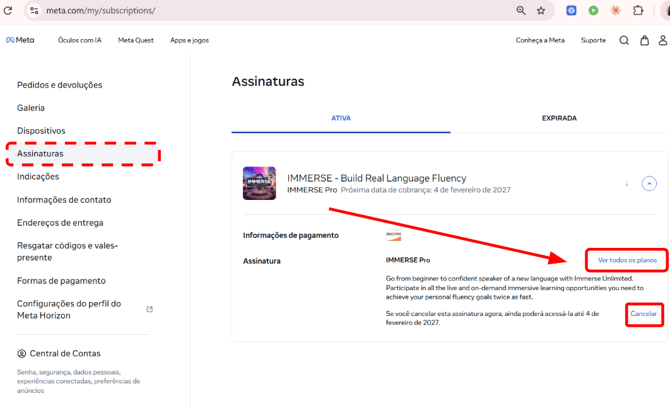This screenshot has height=408, width=670.
Task: Go to Meta home via logo
Action: pos(20,40)
